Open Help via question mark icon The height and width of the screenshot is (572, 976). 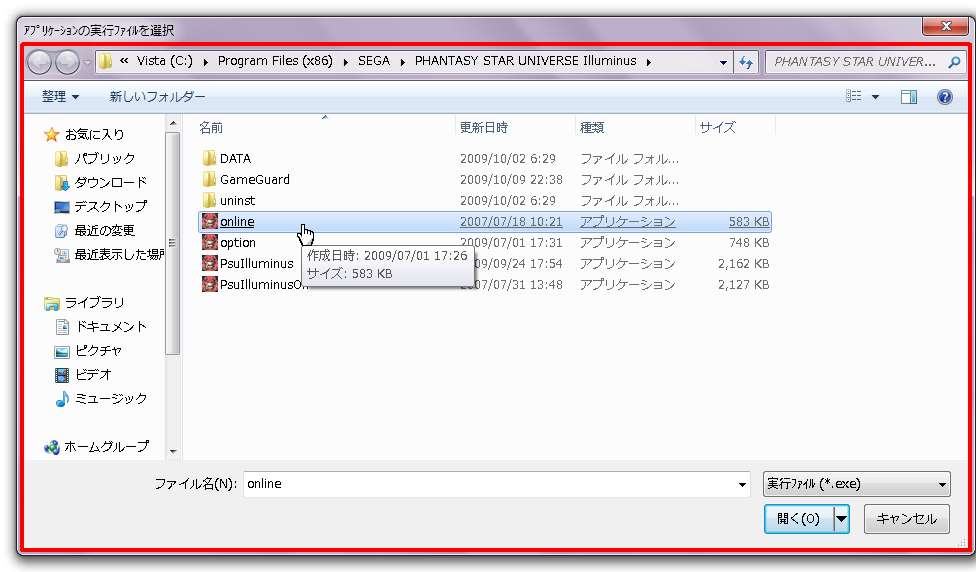944,96
